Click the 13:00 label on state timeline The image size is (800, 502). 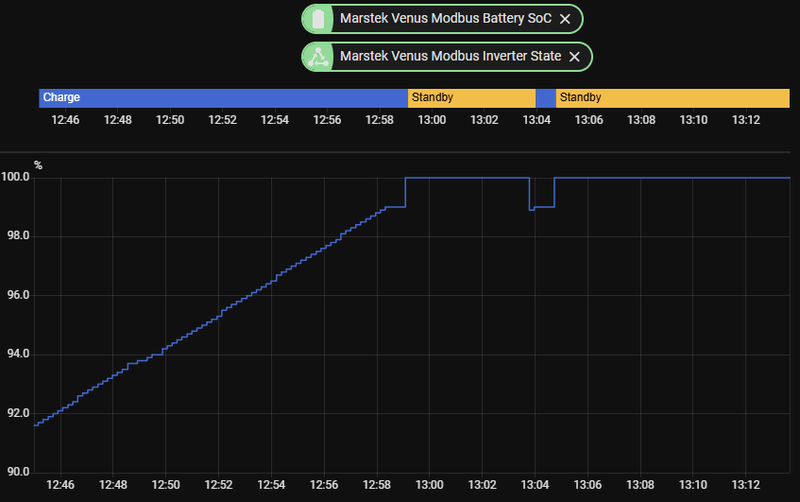click(x=432, y=120)
